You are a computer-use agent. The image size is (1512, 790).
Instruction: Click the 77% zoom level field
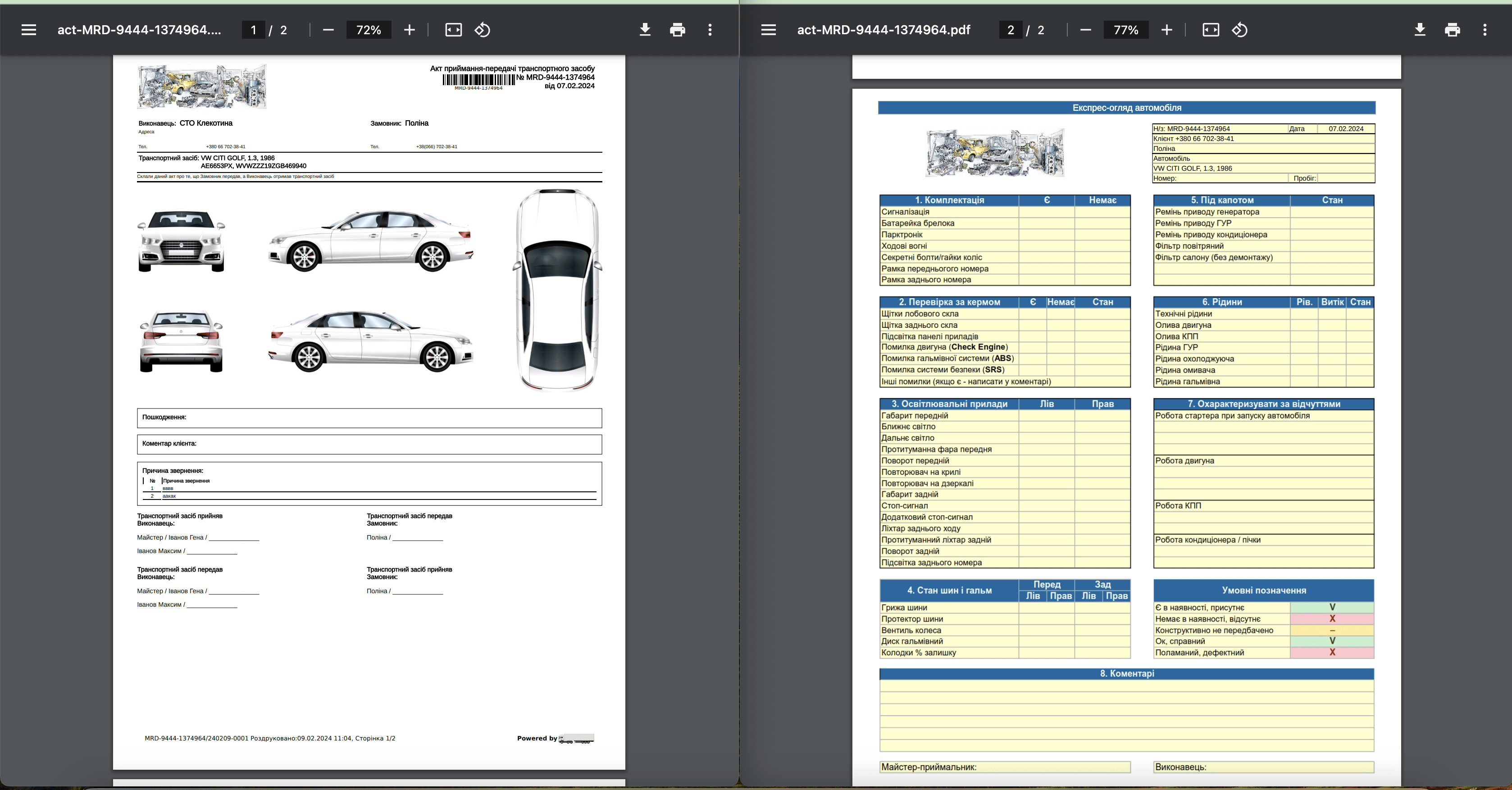point(1126,30)
